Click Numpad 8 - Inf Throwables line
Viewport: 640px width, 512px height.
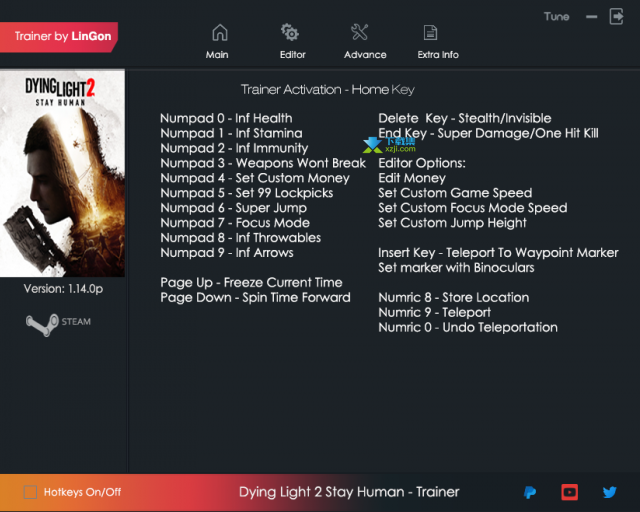coord(241,238)
